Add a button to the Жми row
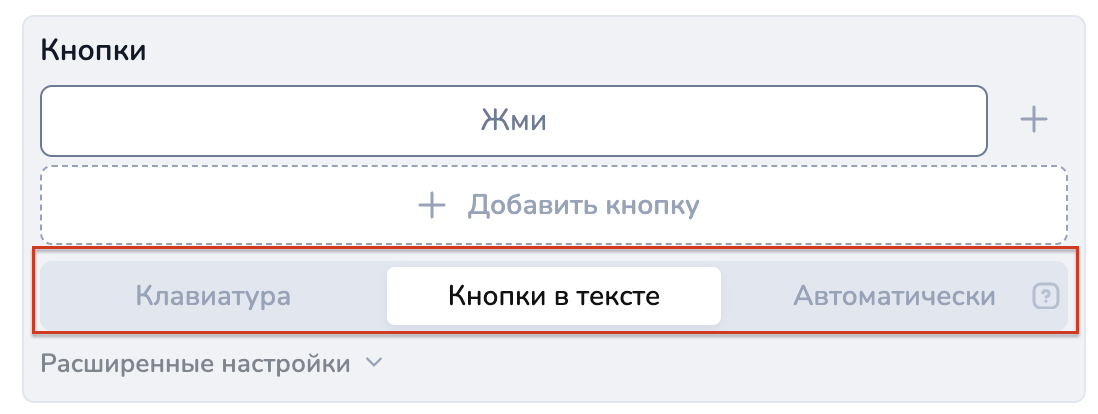Viewport: 1098px width, 414px height. [1033, 120]
